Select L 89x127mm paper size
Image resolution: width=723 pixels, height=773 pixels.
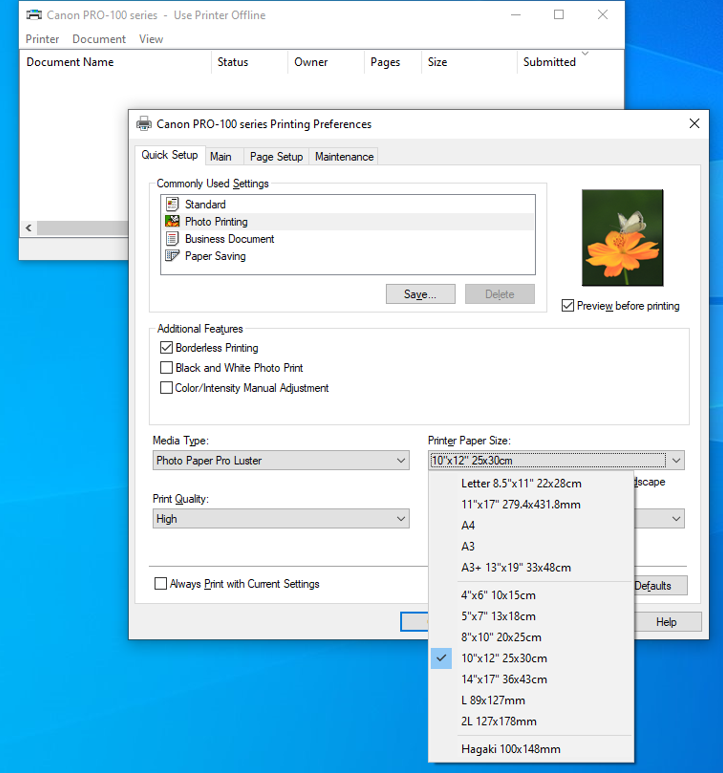pos(531,700)
